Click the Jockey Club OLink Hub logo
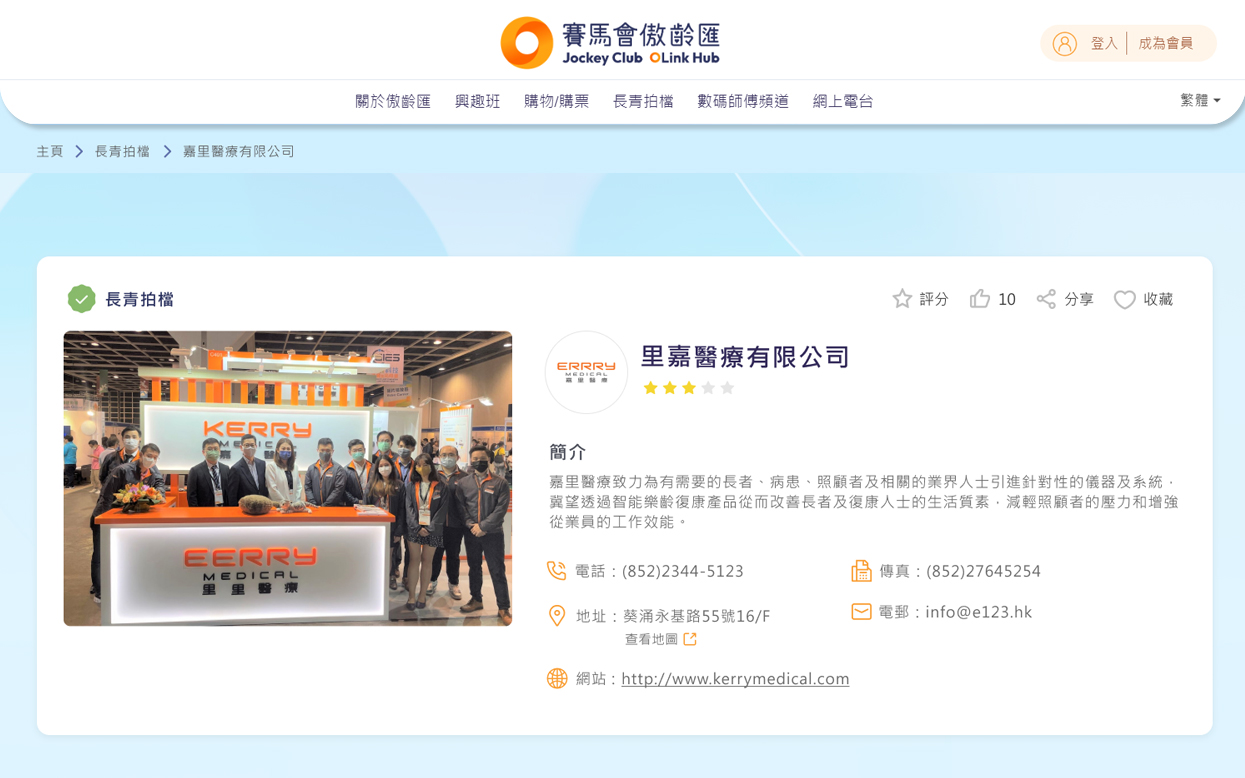The image size is (1245, 778). (x=610, y=43)
